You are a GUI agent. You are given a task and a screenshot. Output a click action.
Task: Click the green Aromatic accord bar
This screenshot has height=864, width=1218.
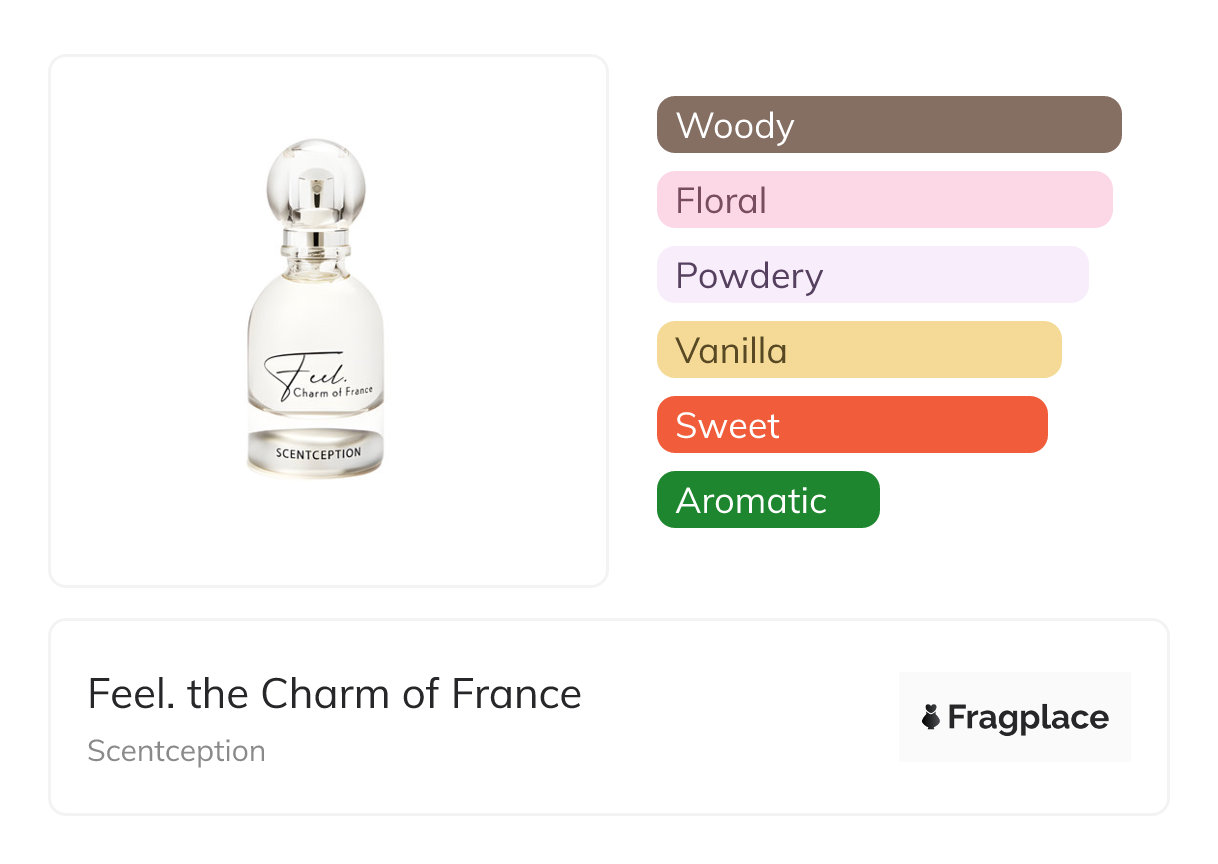[768, 500]
